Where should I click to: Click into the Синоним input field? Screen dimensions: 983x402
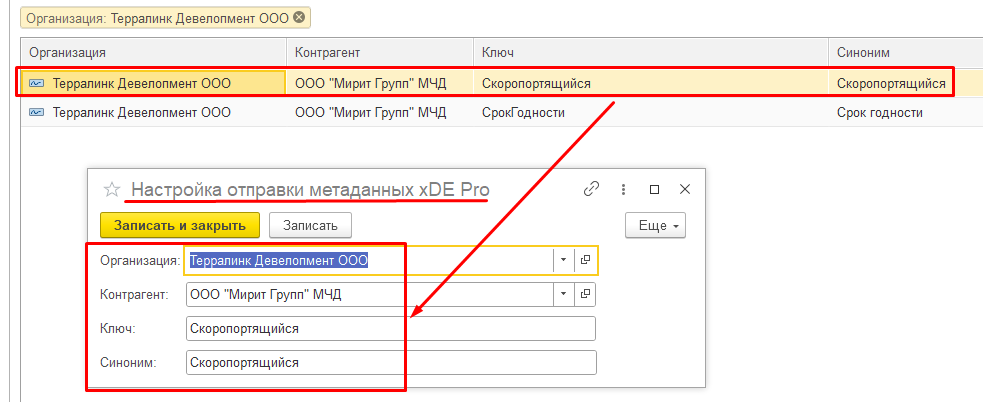click(391, 362)
